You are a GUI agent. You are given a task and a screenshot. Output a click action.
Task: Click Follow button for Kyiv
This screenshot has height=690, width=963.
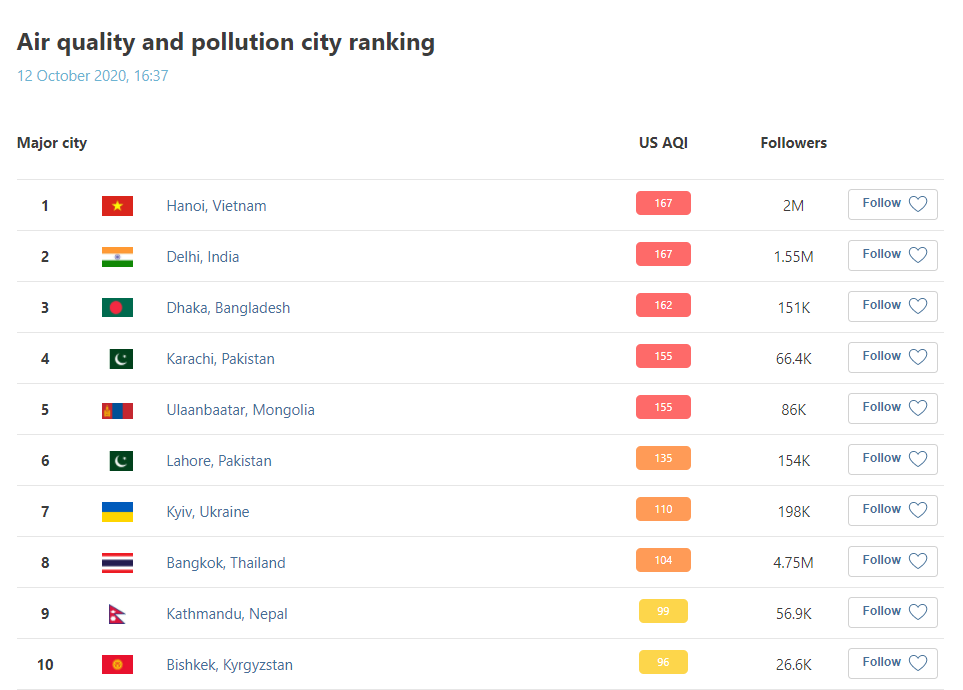coord(892,510)
